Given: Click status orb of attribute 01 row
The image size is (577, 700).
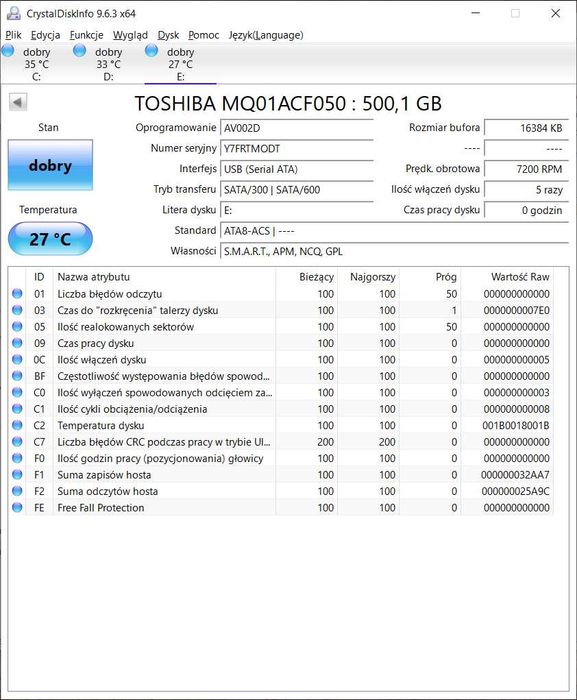Looking at the screenshot, I should tap(17, 293).
